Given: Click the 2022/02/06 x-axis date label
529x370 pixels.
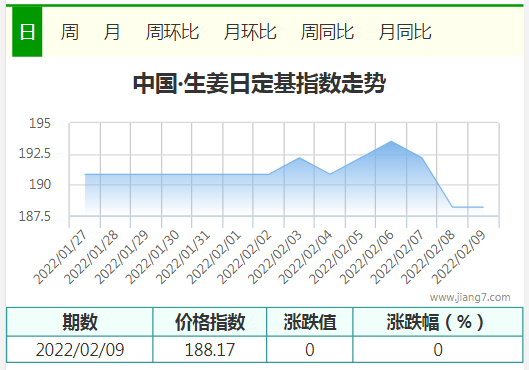Looking at the screenshot, I should 367,257.
